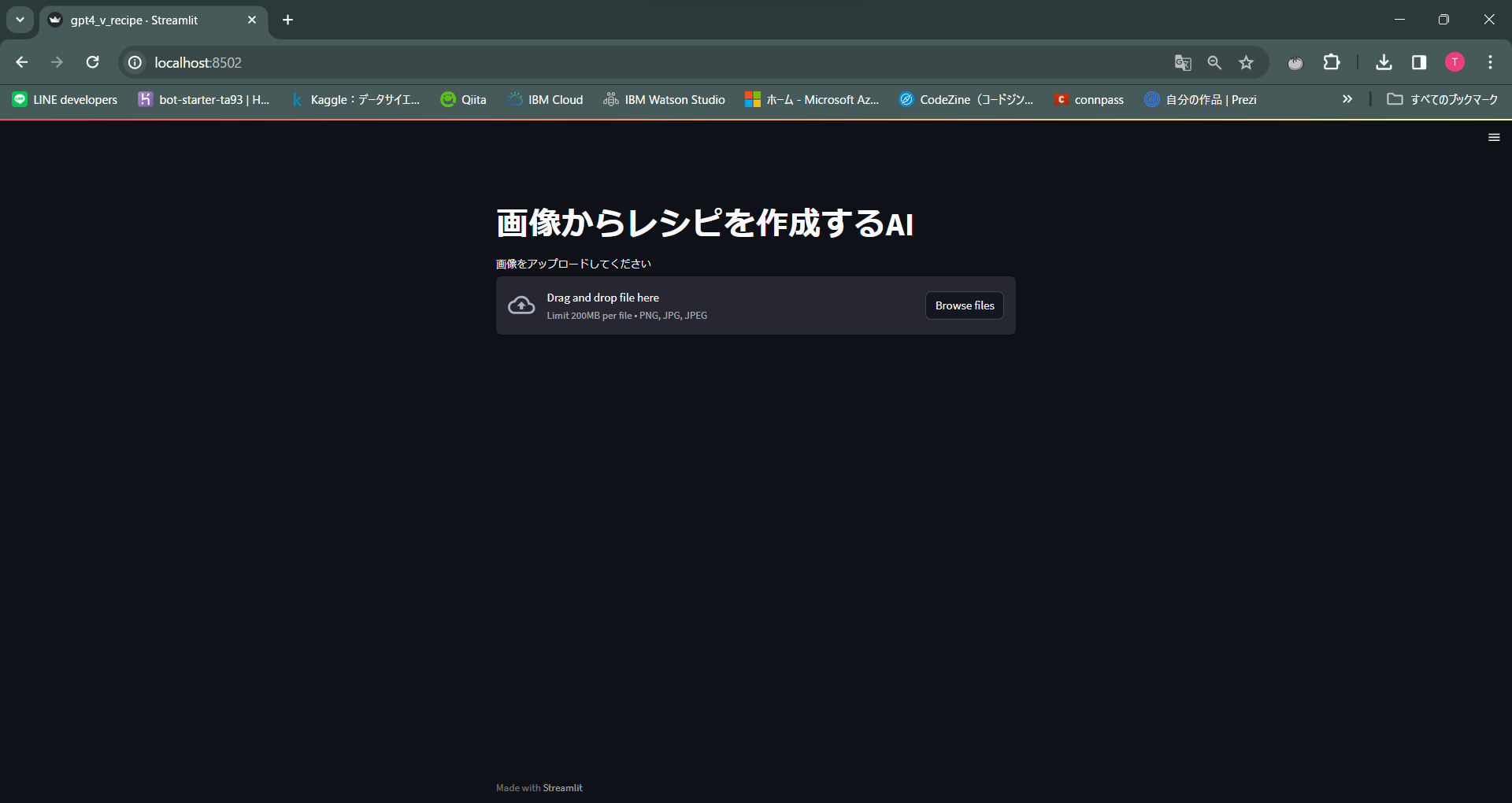
Task: Open the Microsoft Azure home bookmark
Action: point(812,99)
